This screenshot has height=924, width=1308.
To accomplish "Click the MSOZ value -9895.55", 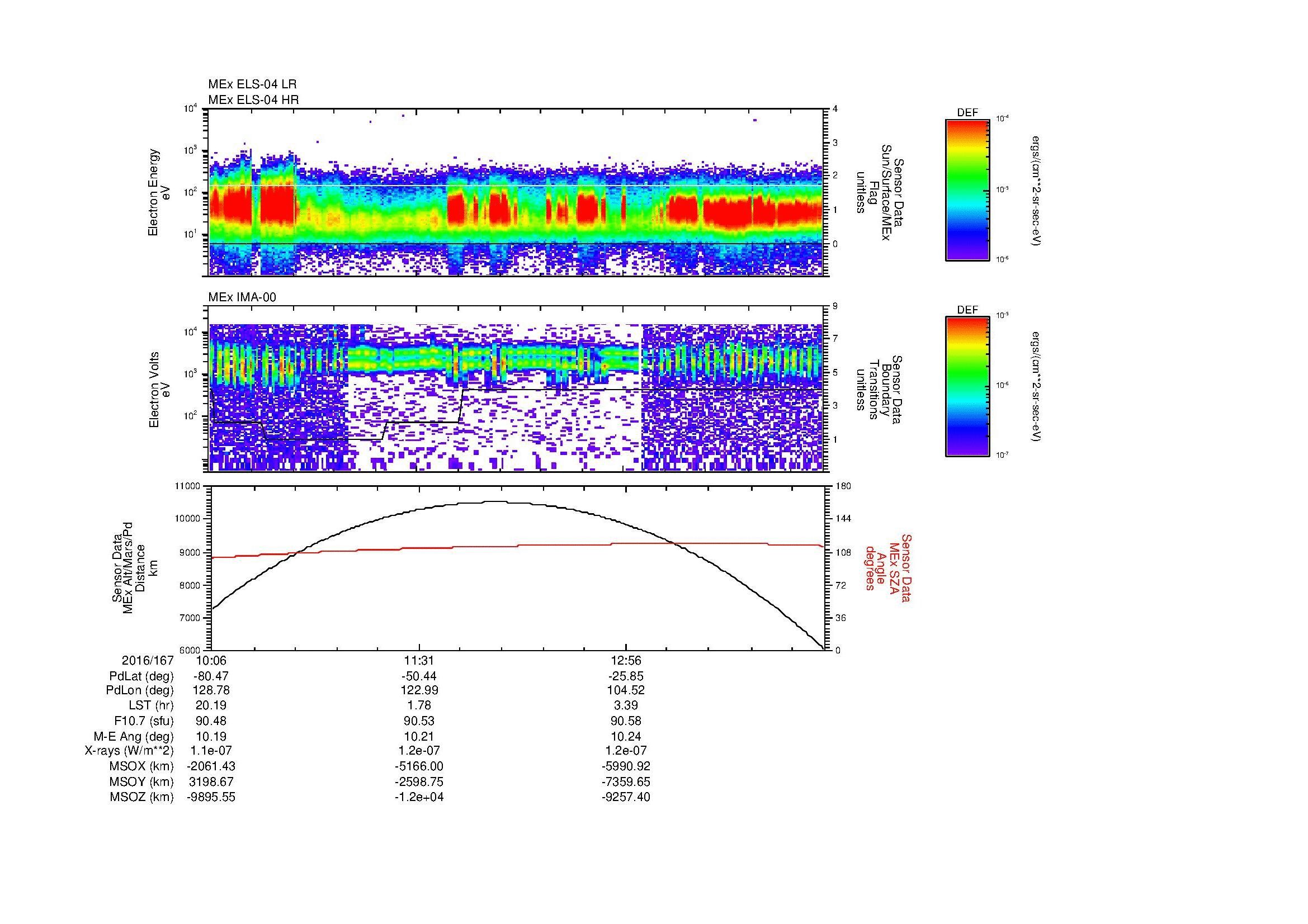I will click(211, 797).
